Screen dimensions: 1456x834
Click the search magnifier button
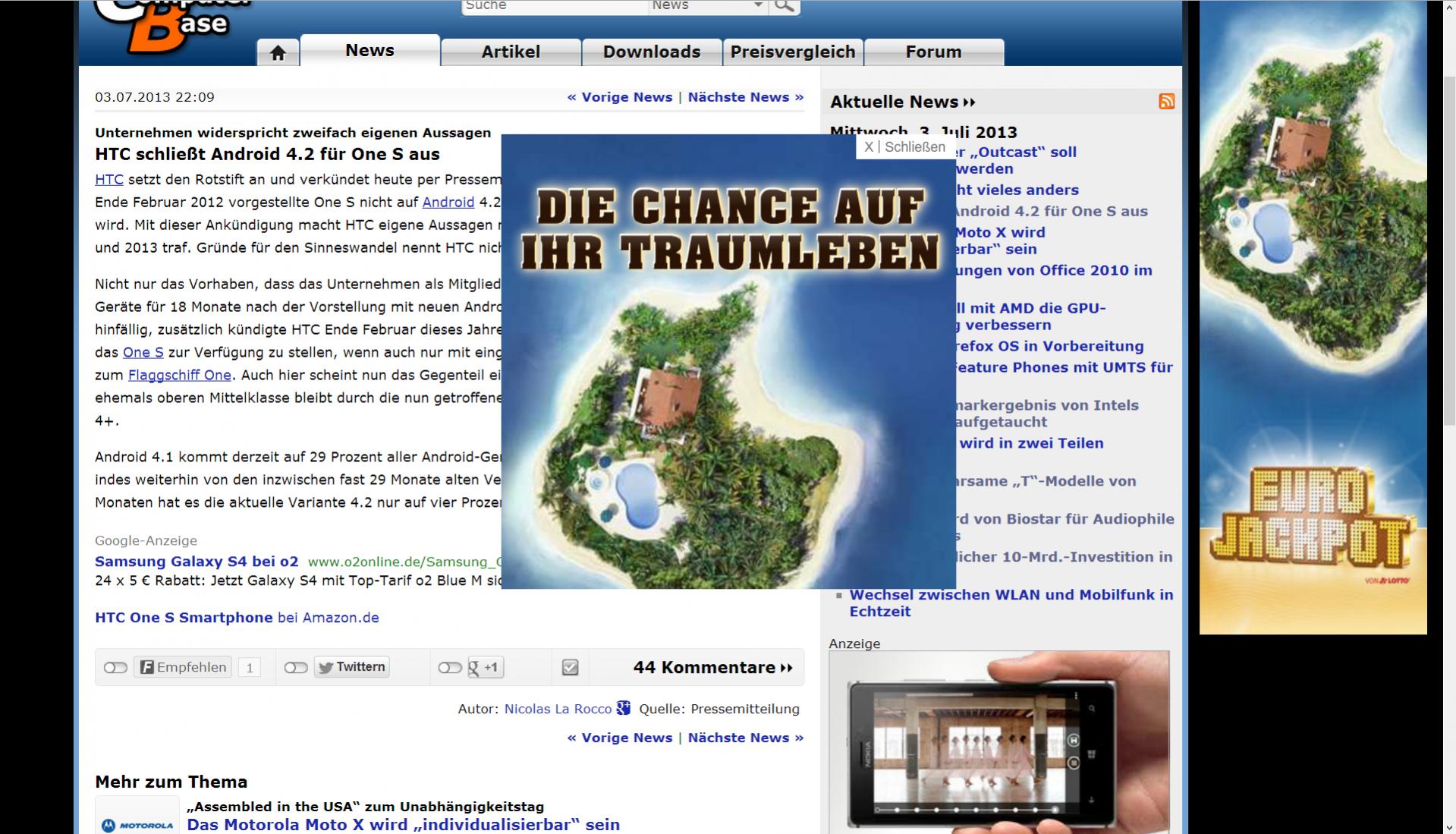pyautogui.click(x=785, y=6)
